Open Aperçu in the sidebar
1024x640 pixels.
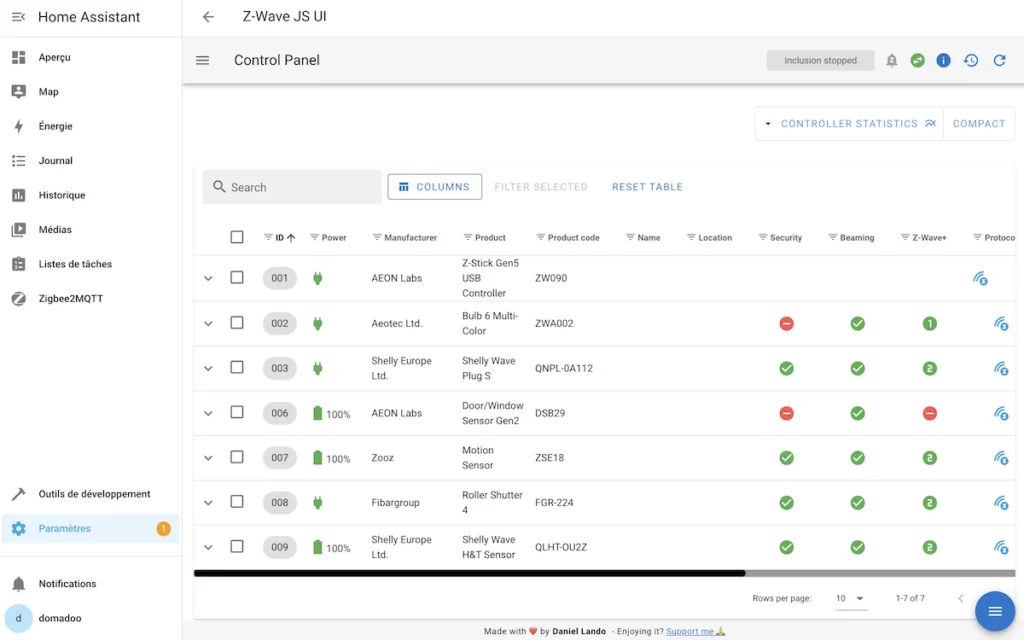pos(91,57)
